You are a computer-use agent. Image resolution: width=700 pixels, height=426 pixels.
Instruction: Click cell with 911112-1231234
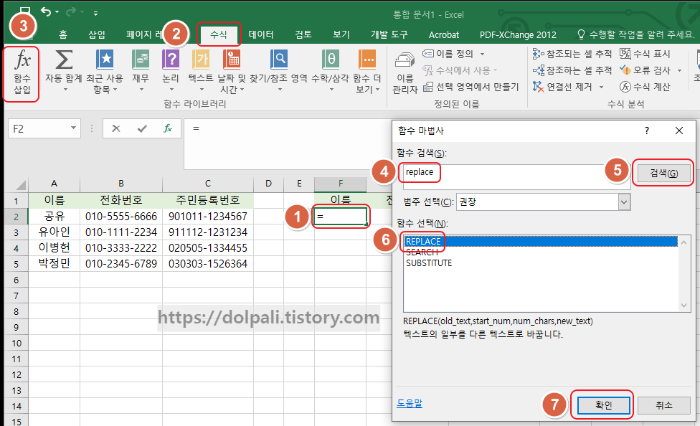click(x=208, y=232)
